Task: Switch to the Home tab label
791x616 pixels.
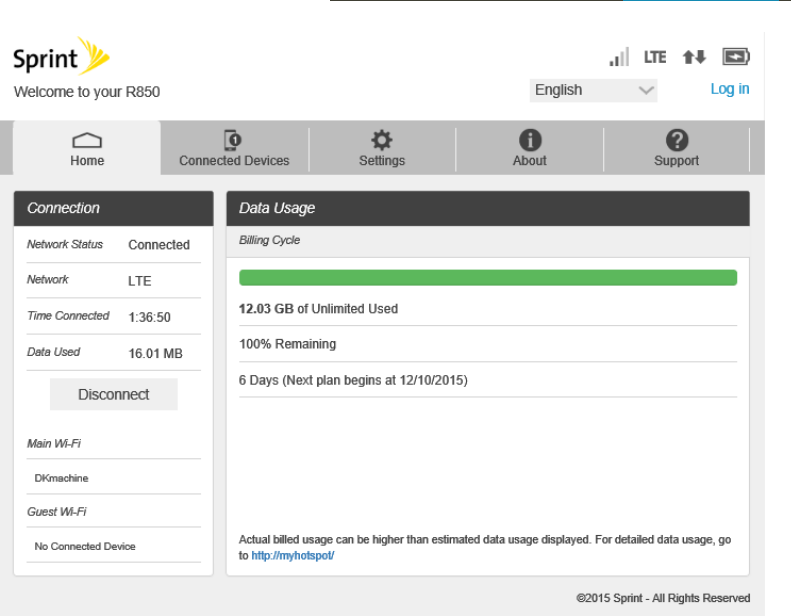Action: click(87, 160)
